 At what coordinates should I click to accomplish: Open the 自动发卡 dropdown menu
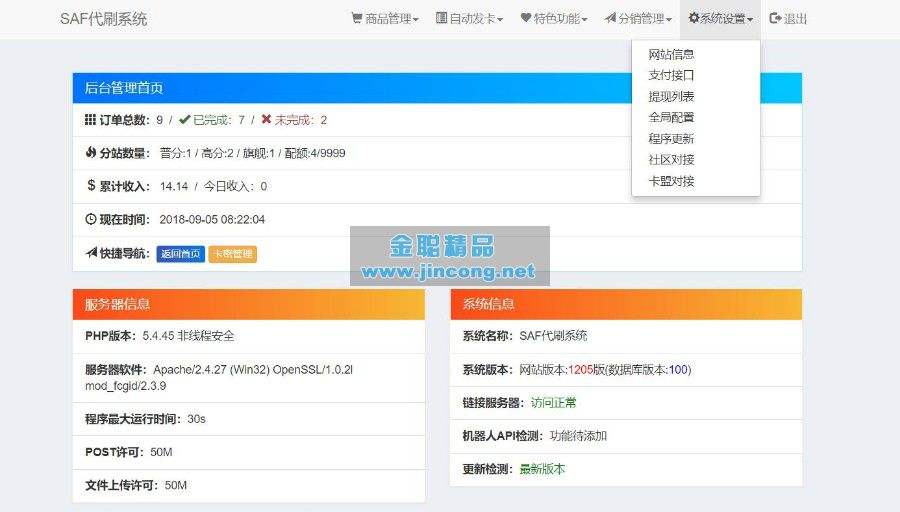click(x=469, y=19)
